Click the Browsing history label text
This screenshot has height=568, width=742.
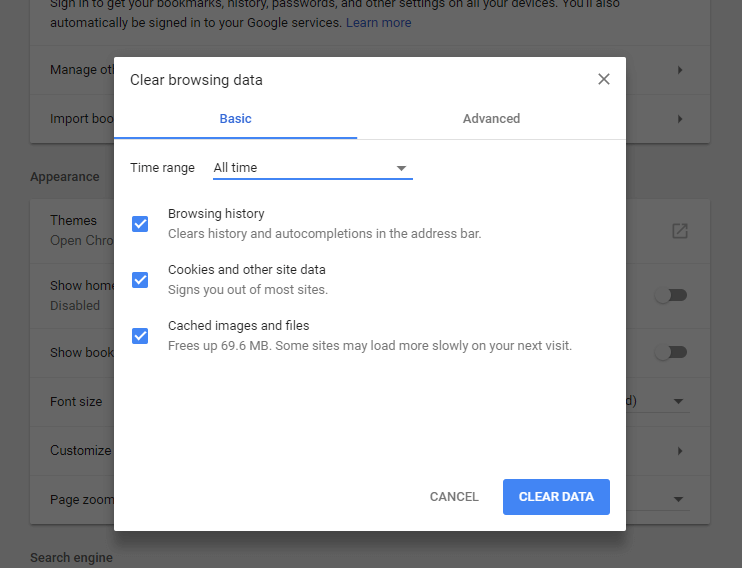tap(216, 214)
